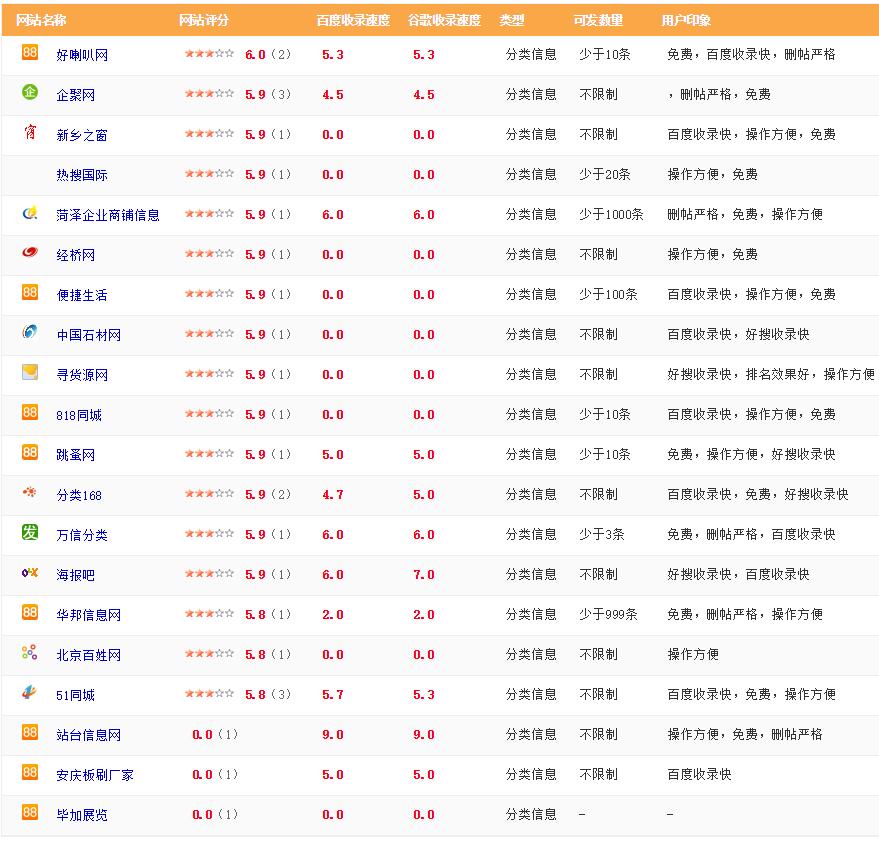
Task: Click the green 发 icon beside 万信分类
Action: pyautogui.click(x=30, y=532)
